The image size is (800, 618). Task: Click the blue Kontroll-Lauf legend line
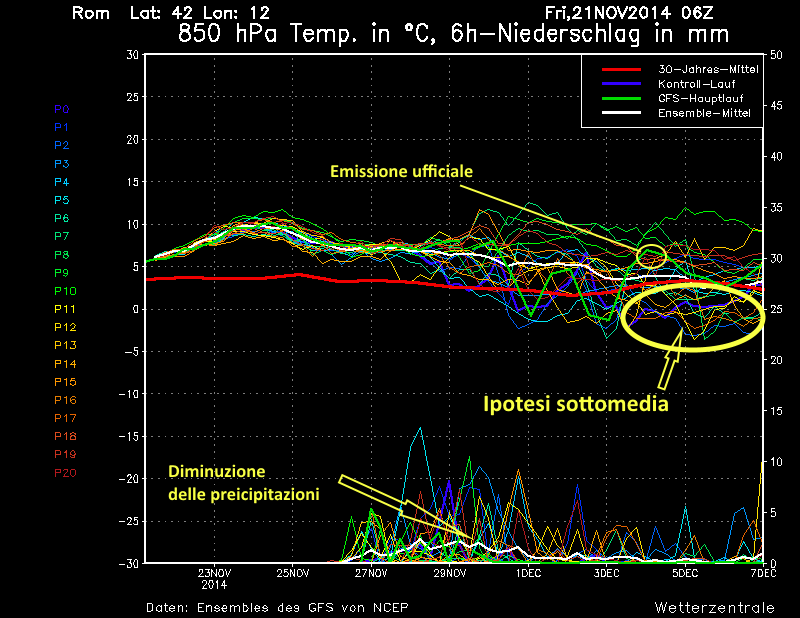621,84
